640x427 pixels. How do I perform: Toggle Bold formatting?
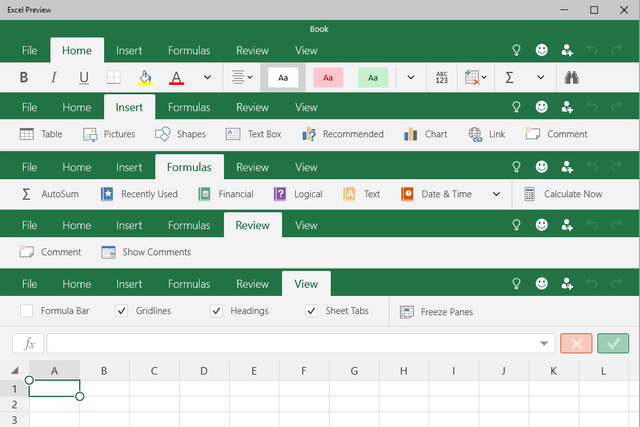(24, 77)
